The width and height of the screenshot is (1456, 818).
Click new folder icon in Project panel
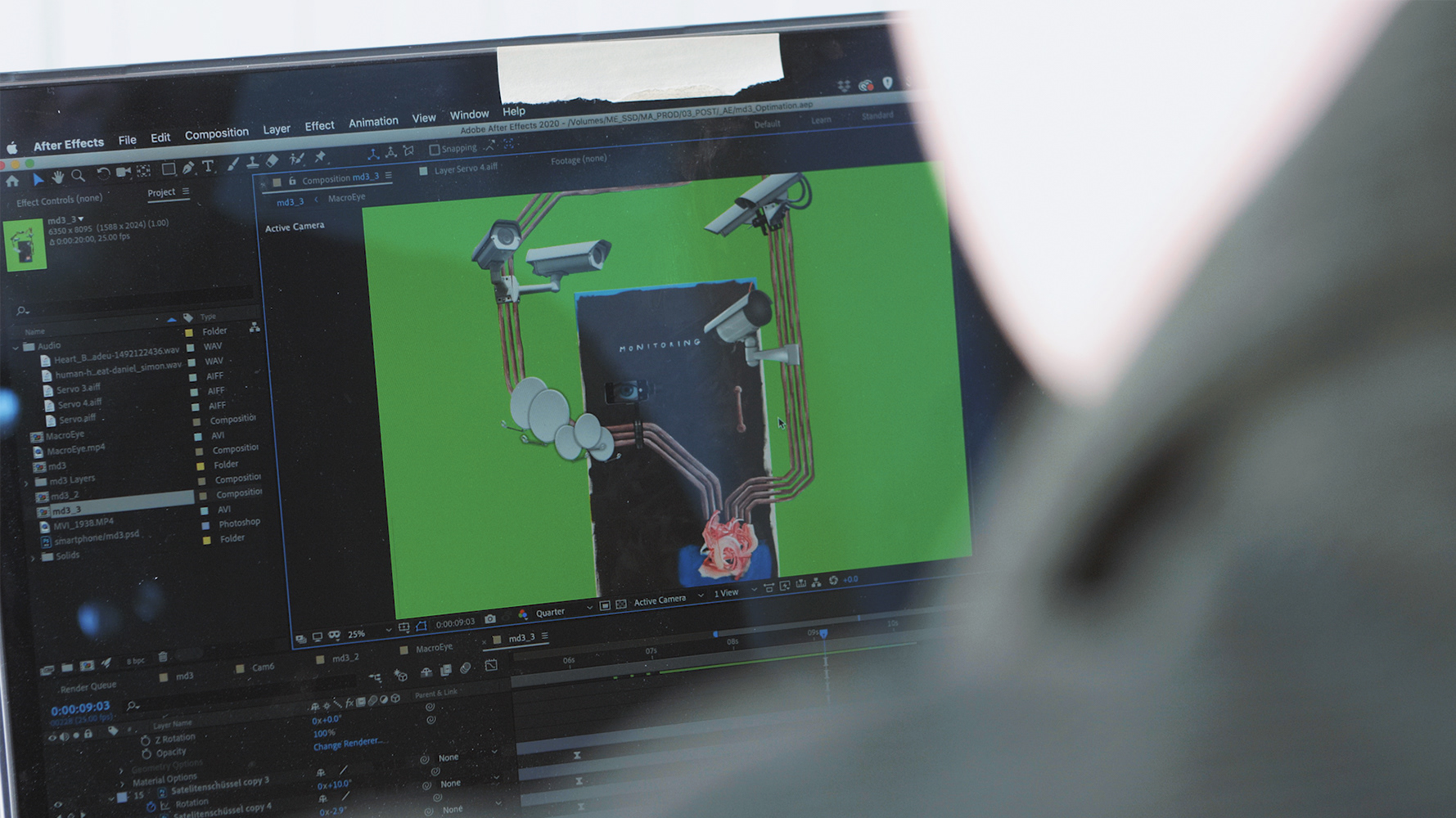click(x=67, y=667)
